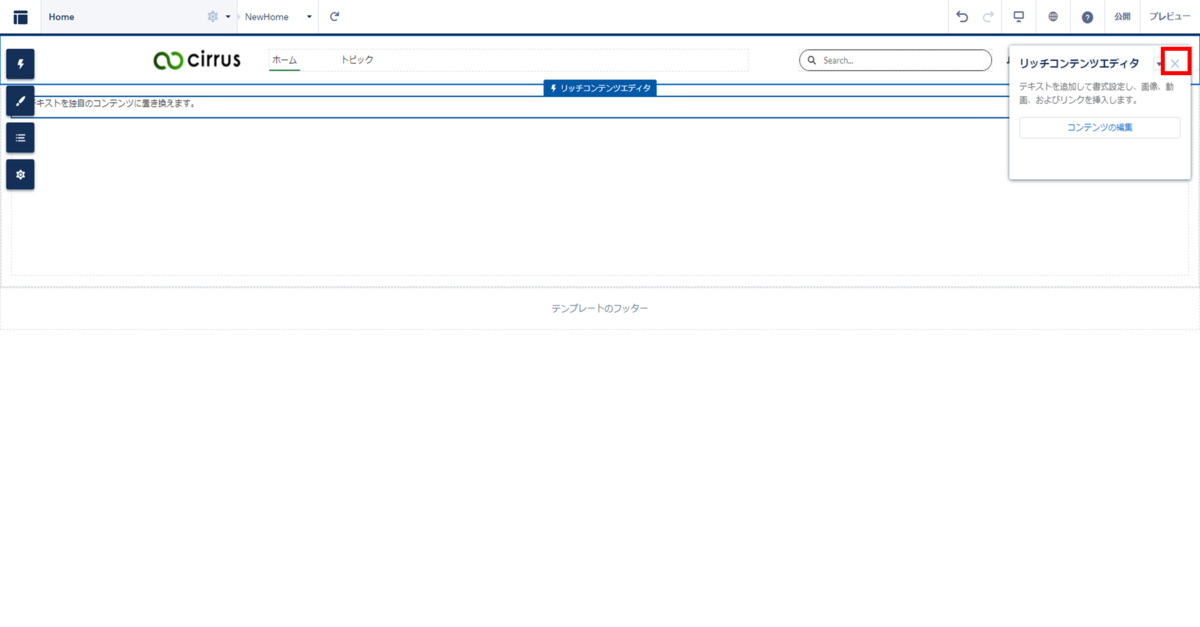Open the language globe icon
The image size is (1200, 627).
pyautogui.click(x=1054, y=17)
